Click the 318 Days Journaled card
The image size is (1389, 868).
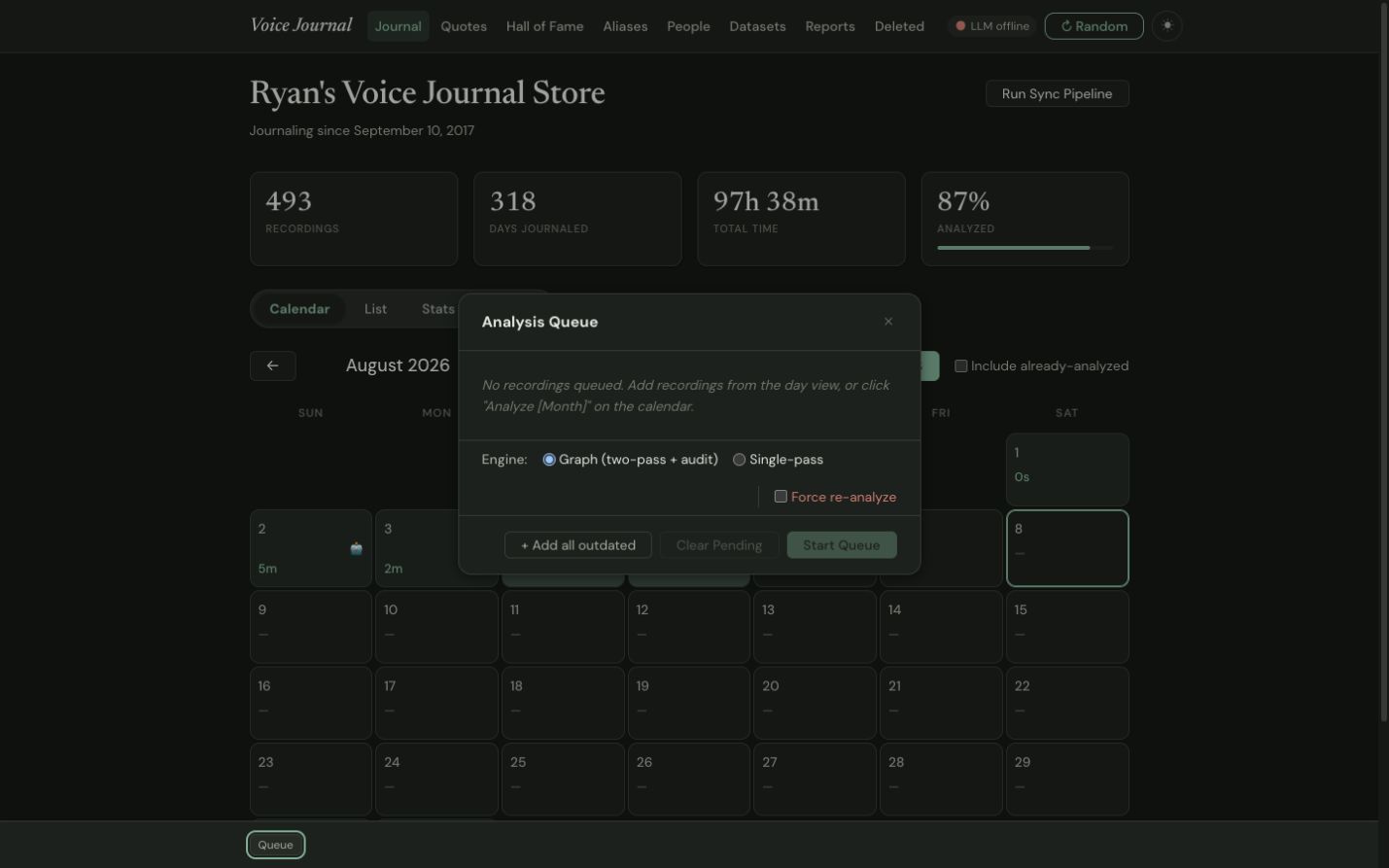(x=577, y=219)
